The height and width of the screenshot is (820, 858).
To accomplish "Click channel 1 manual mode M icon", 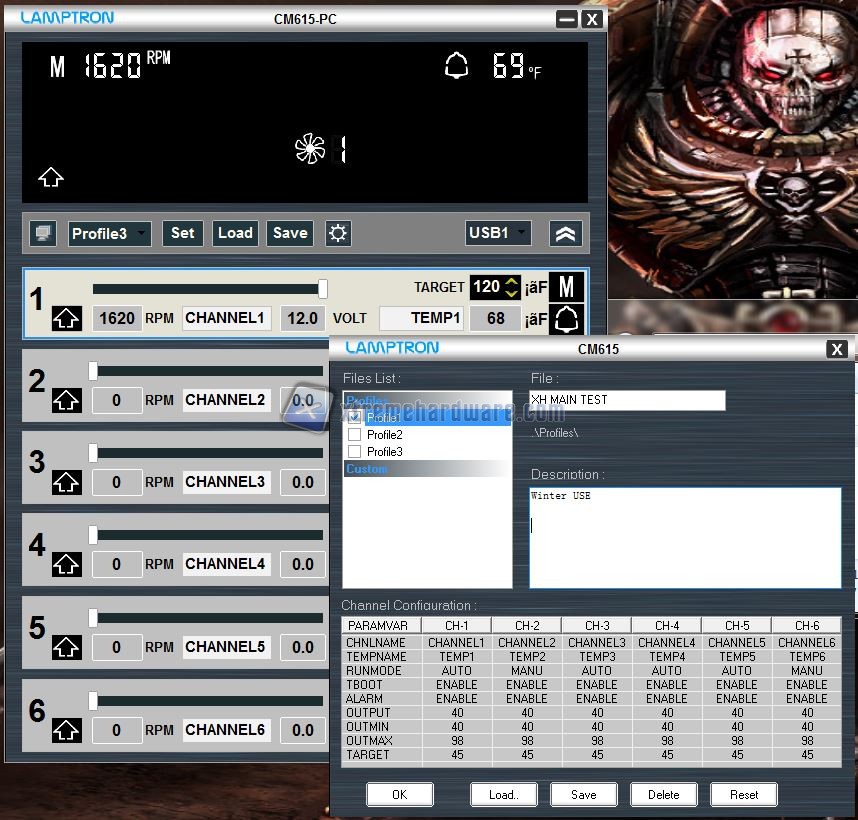I will click(566, 287).
